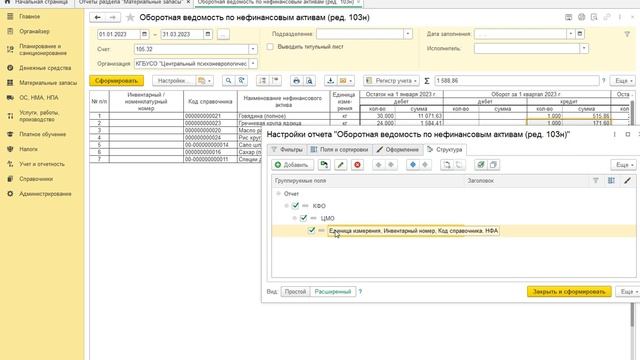Uncheck the Единица измерения grouping checkbox

point(311,230)
